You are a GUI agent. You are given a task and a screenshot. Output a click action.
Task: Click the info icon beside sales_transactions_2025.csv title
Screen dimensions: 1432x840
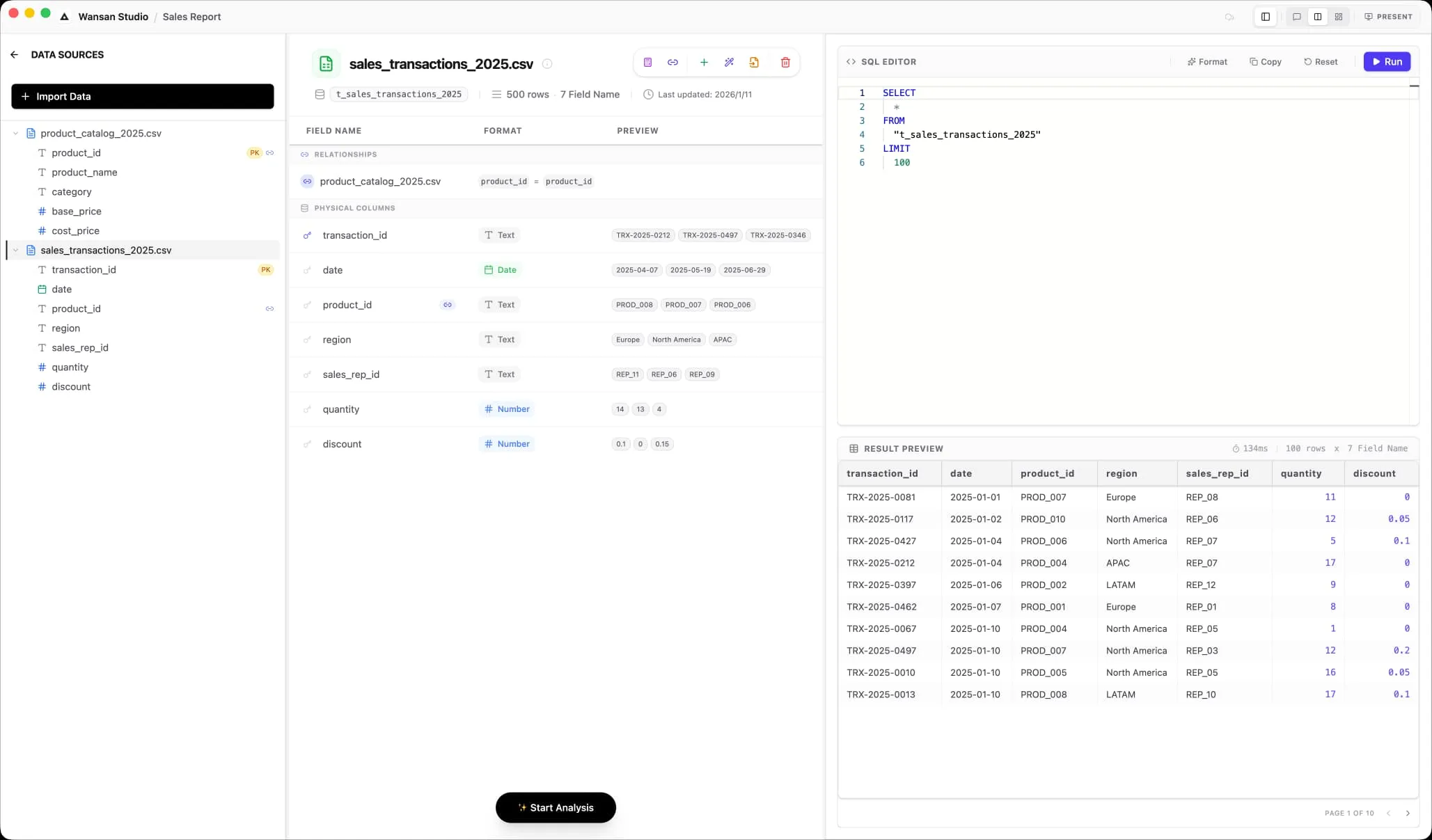pyautogui.click(x=547, y=64)
